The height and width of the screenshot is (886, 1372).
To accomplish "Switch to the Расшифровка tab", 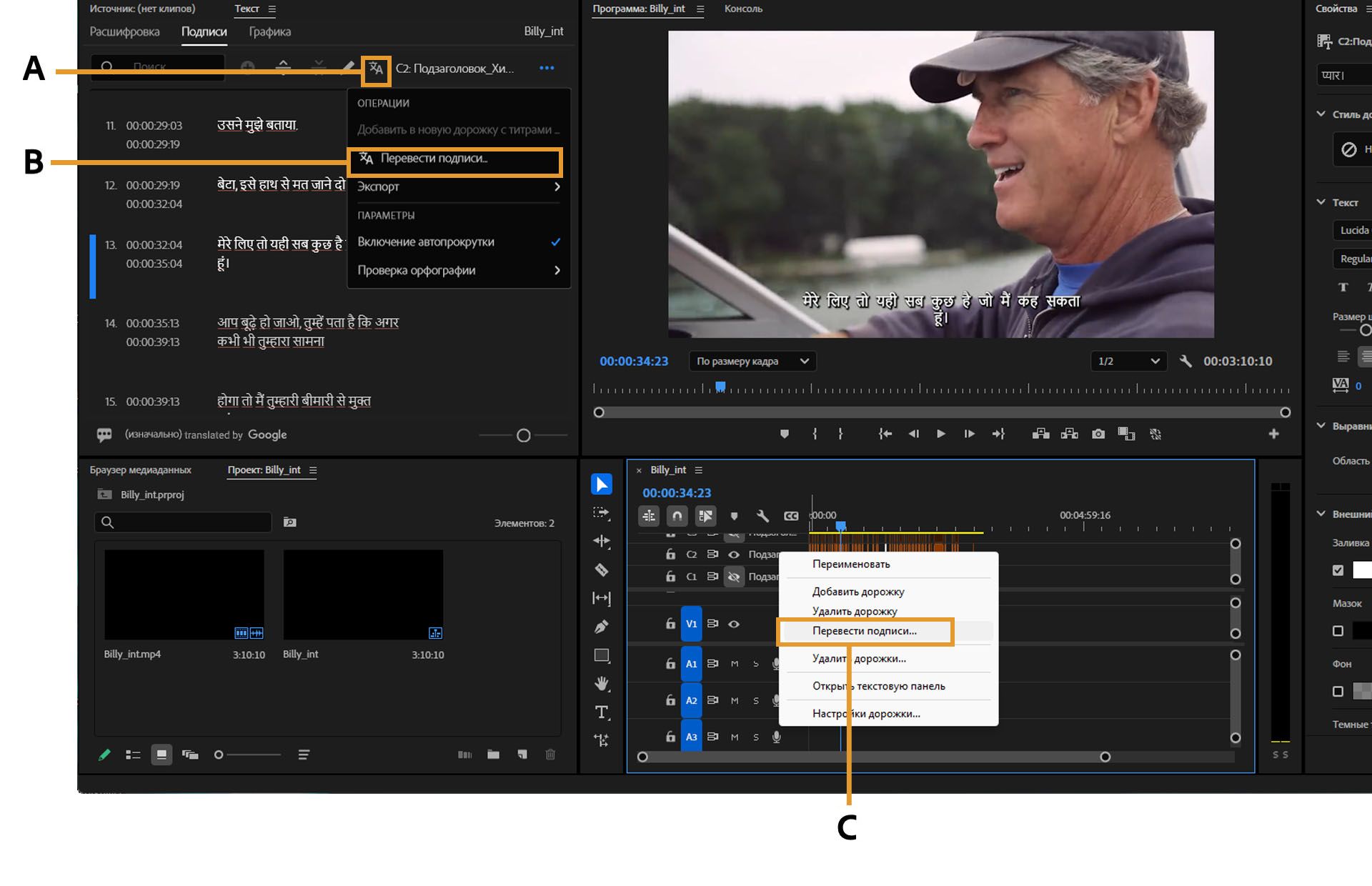I will pos(124,31).
